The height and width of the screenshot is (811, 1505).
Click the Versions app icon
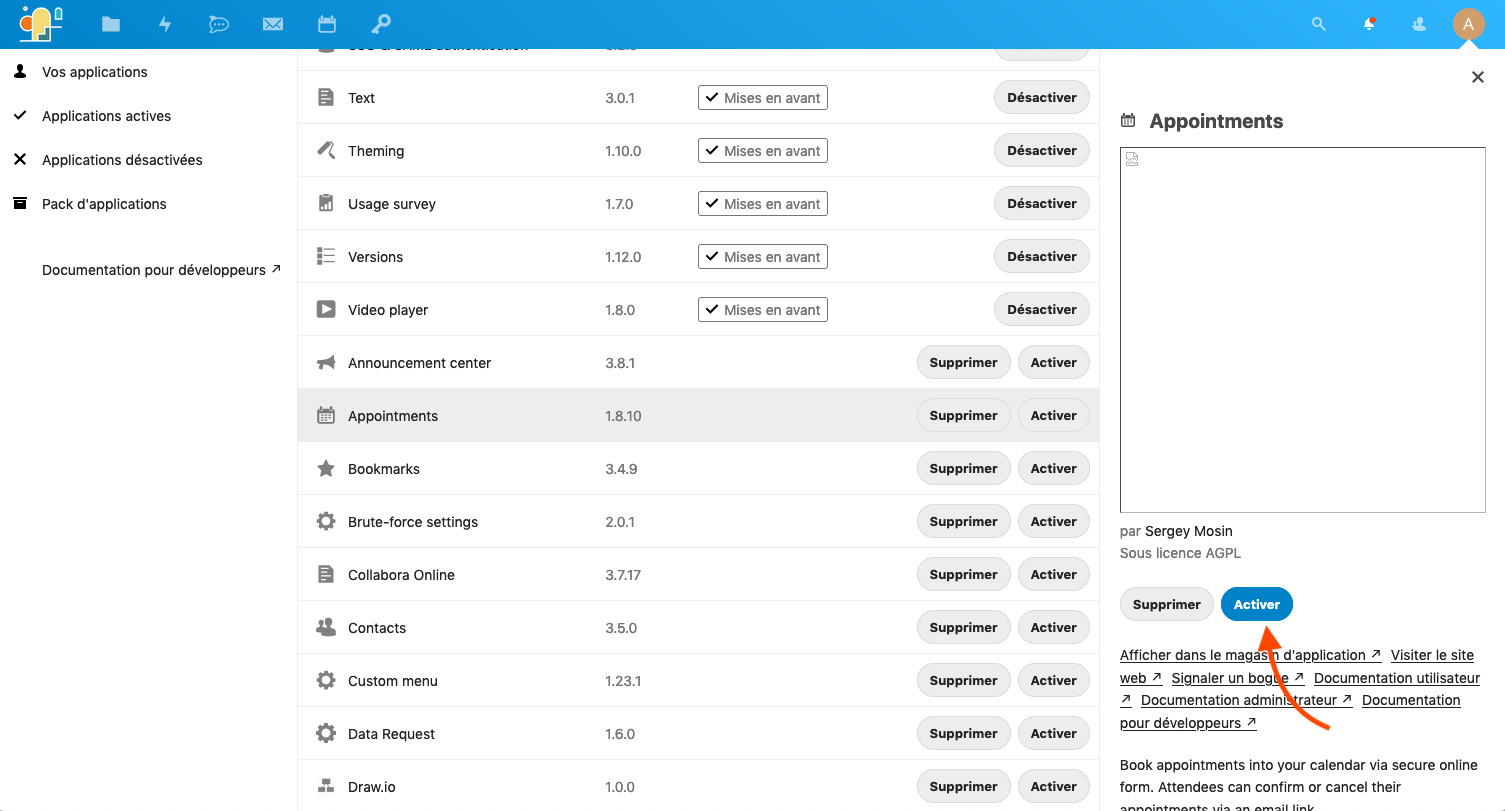tap(326, 257)
